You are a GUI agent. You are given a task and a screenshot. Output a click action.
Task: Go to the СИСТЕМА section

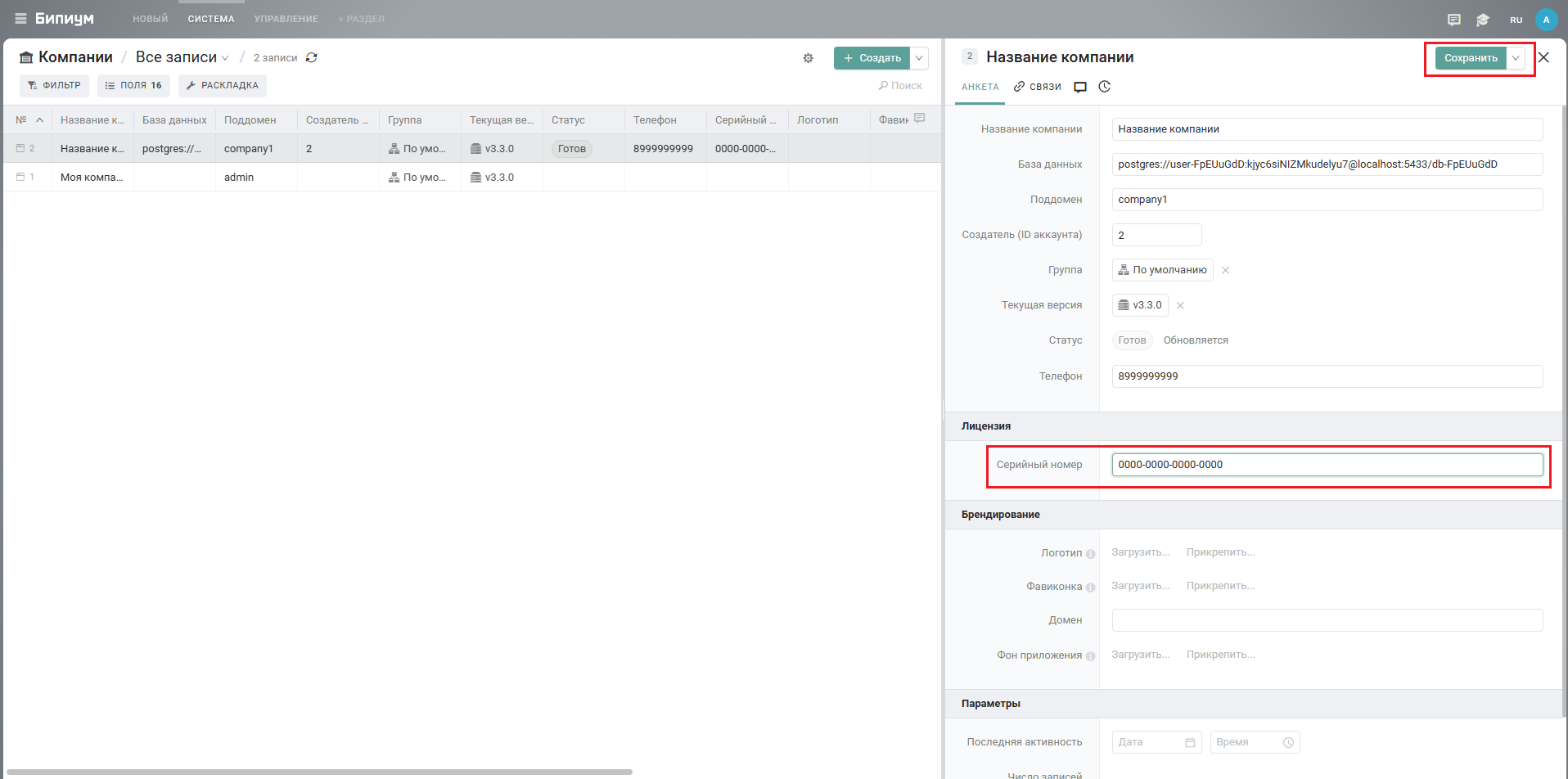[211, 19]
